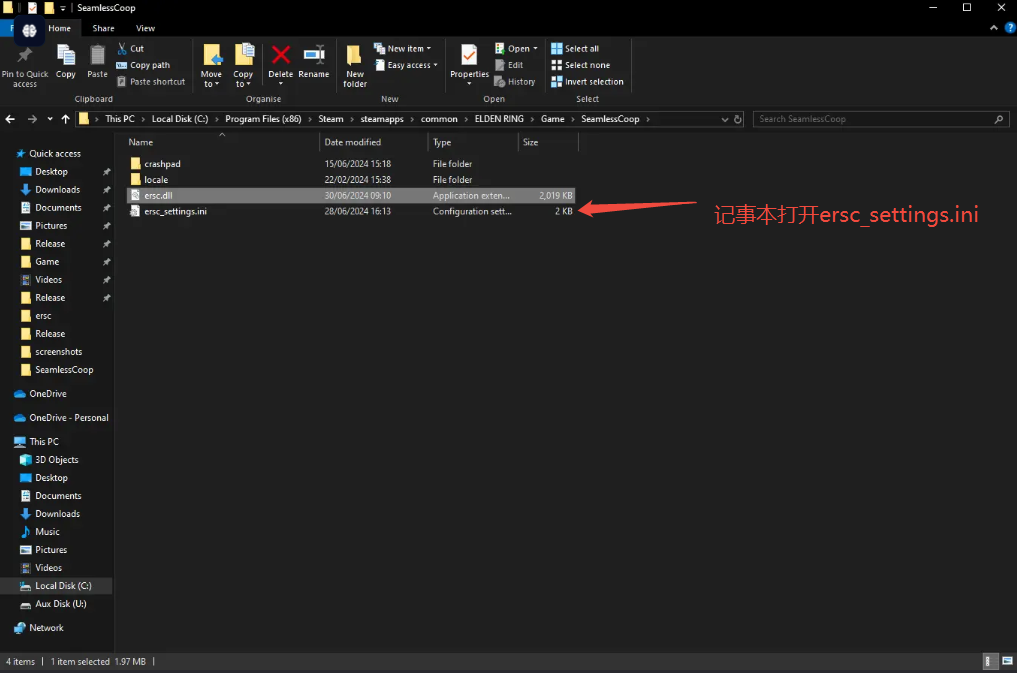The height and width of the screenshot is (673, 1017).
Task: Open the Easy access dropdown
Action: point(412,65)
